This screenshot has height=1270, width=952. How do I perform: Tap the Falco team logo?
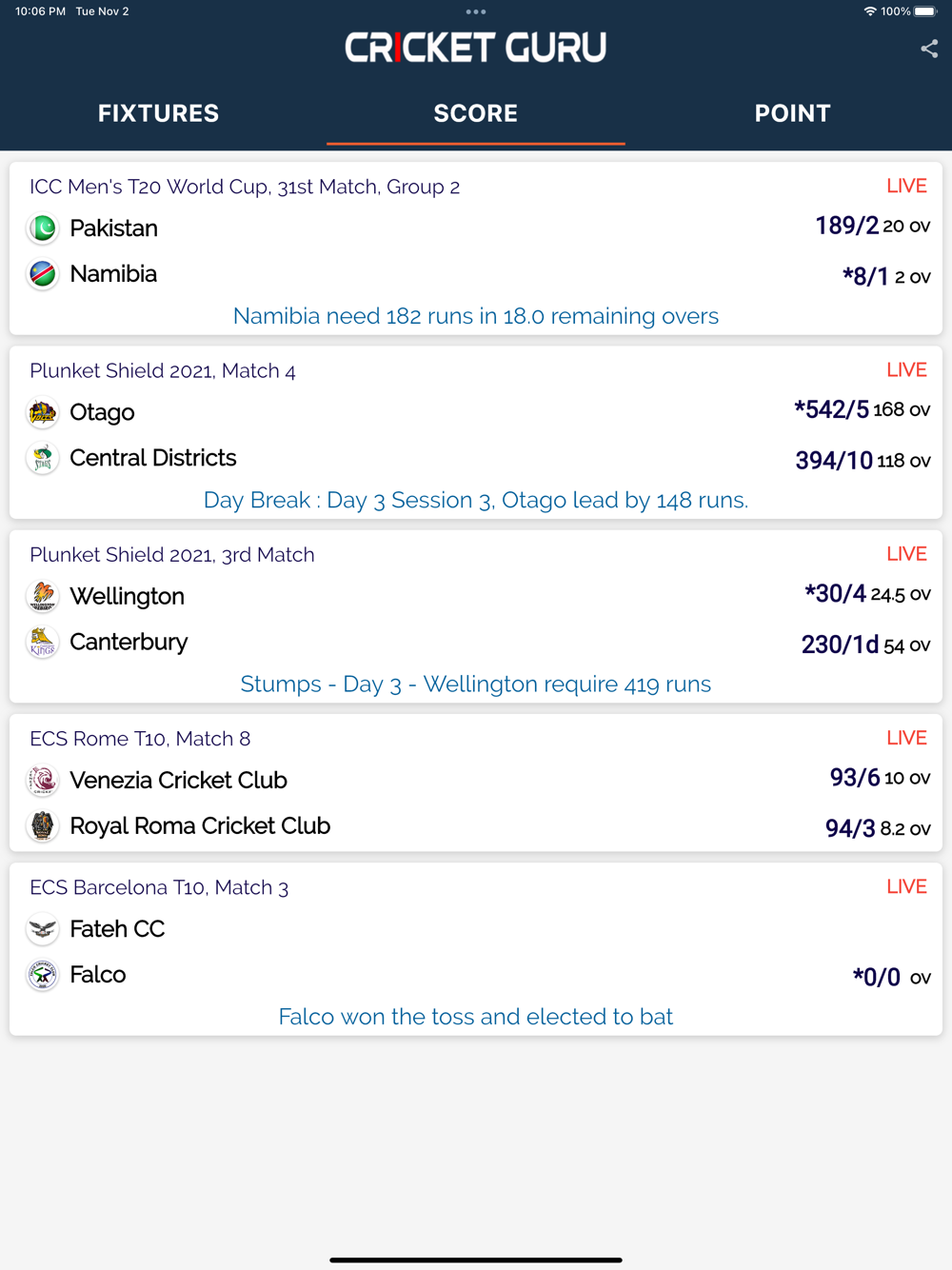[x=43, y=975]
